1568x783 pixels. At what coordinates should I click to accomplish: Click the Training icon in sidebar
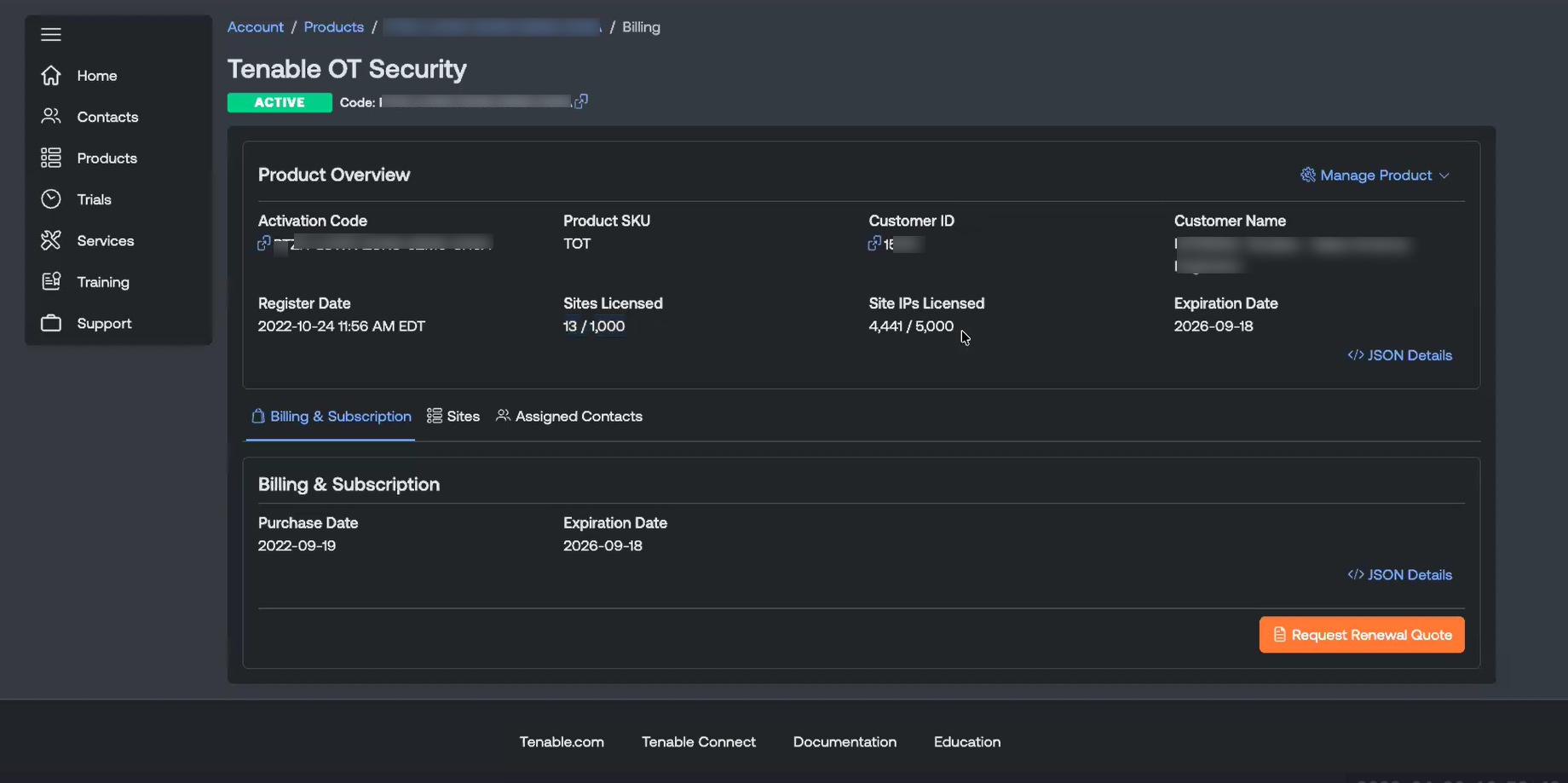point(51,281)
